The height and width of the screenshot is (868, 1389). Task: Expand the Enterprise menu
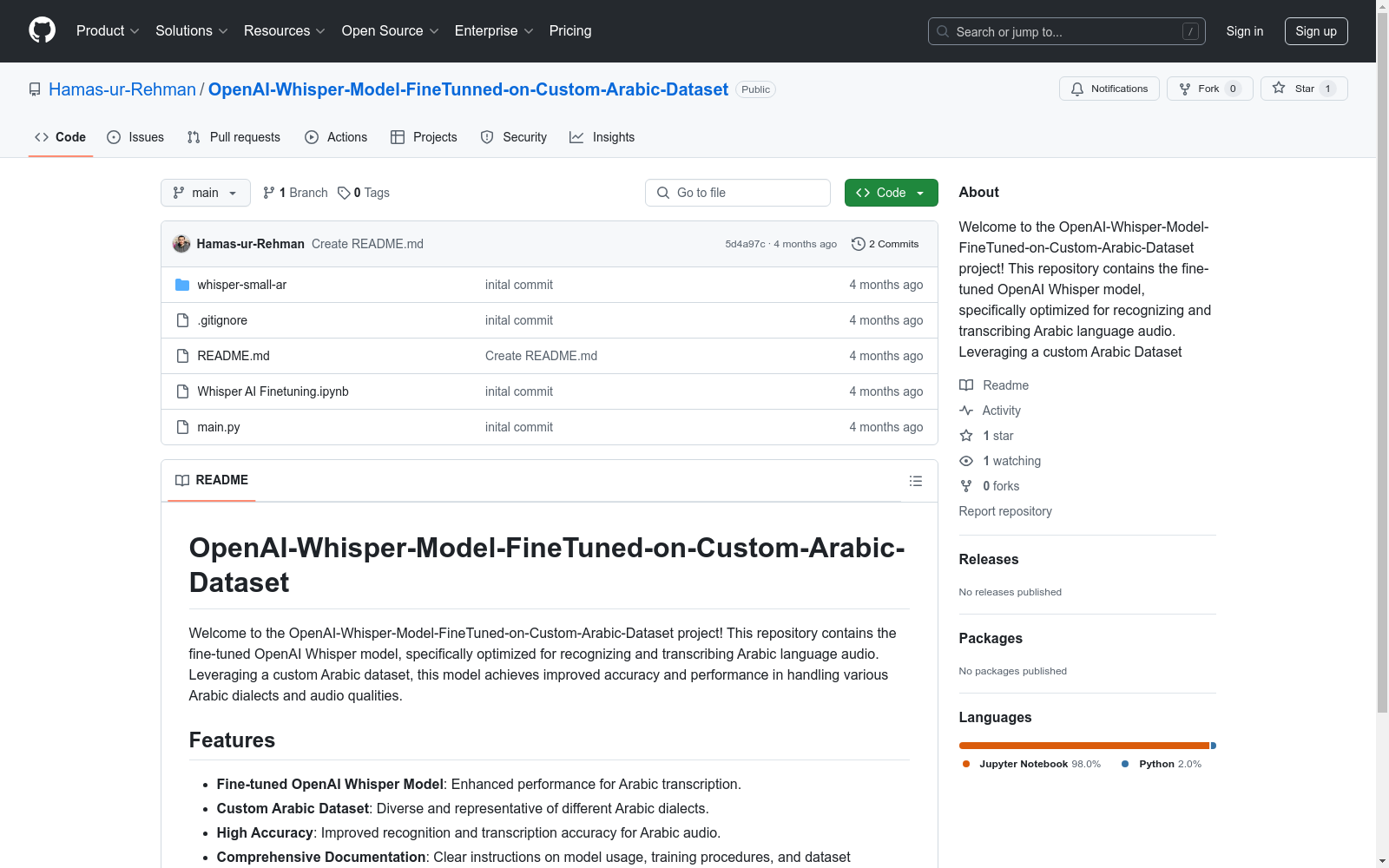click(494, 30)
